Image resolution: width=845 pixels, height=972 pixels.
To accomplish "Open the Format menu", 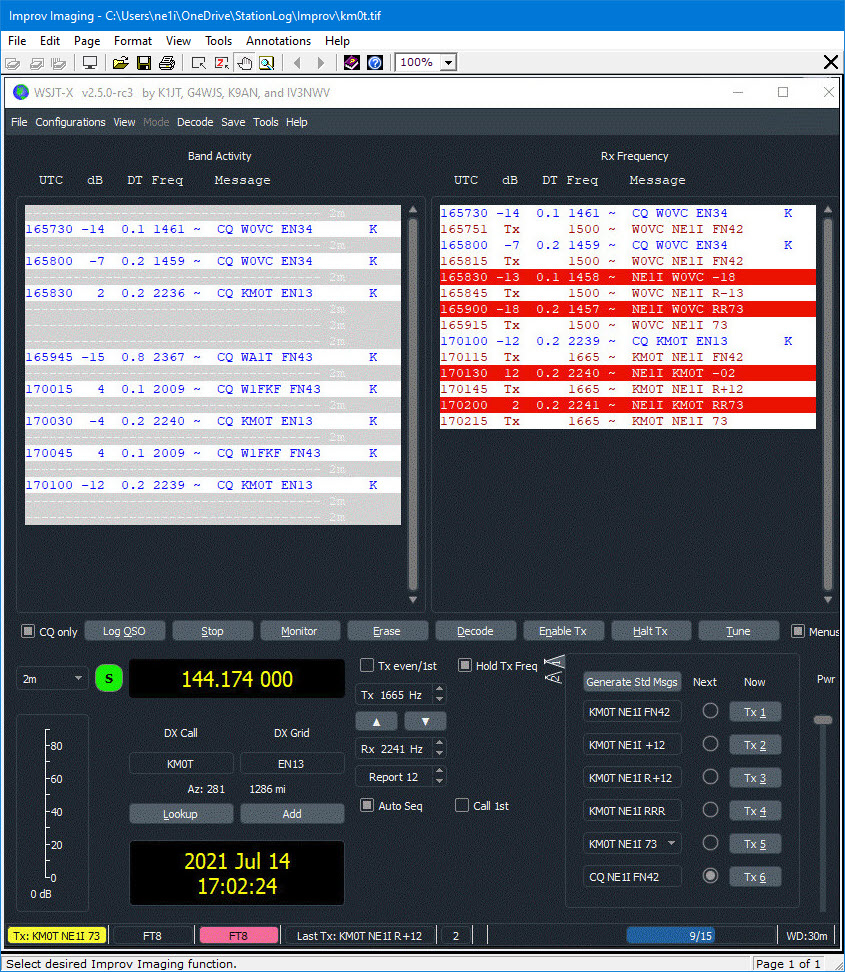I will [133, 41].
